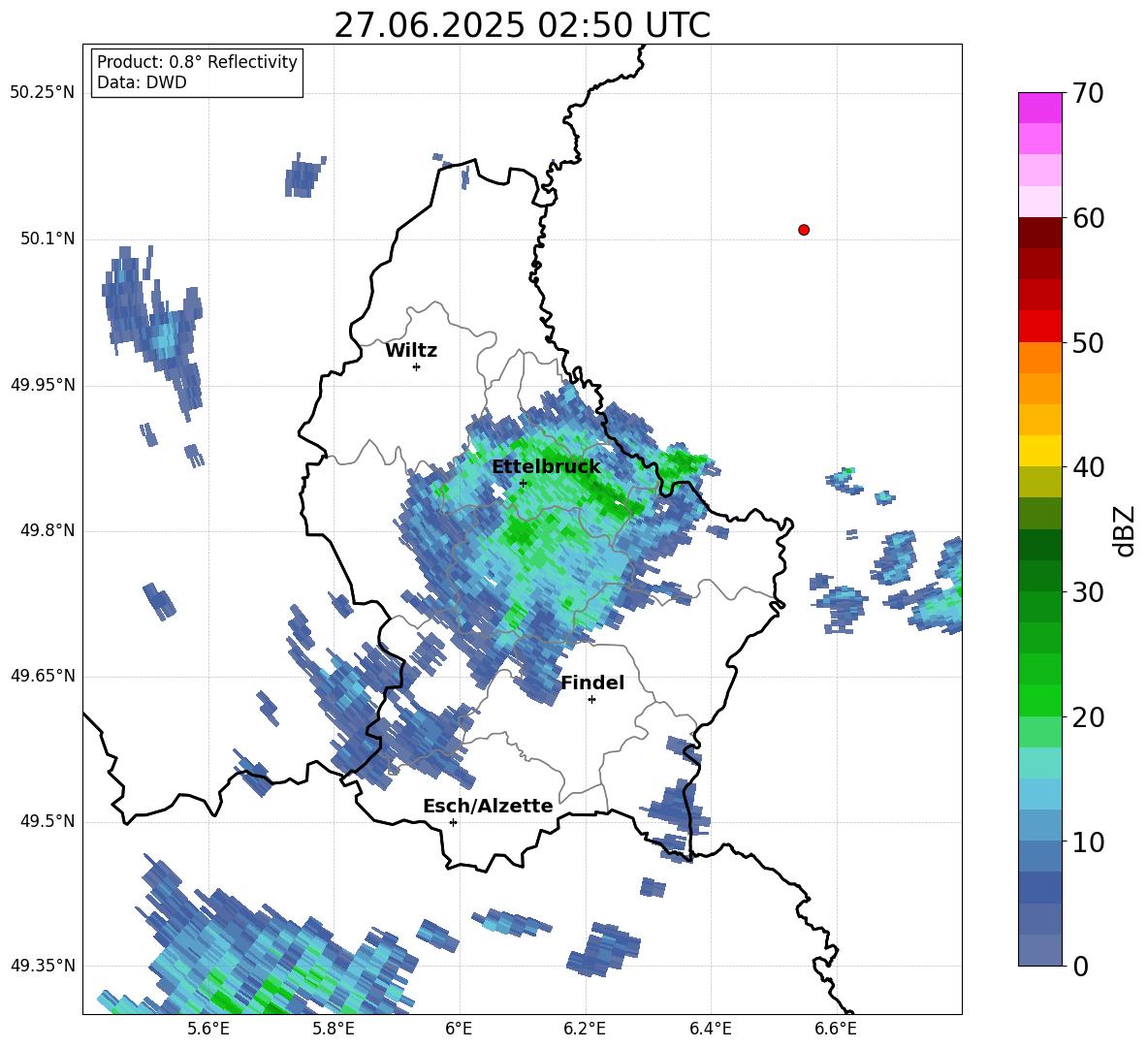
Task: Click the 5.8°E longitude tick label
Action: point(334,1029)
